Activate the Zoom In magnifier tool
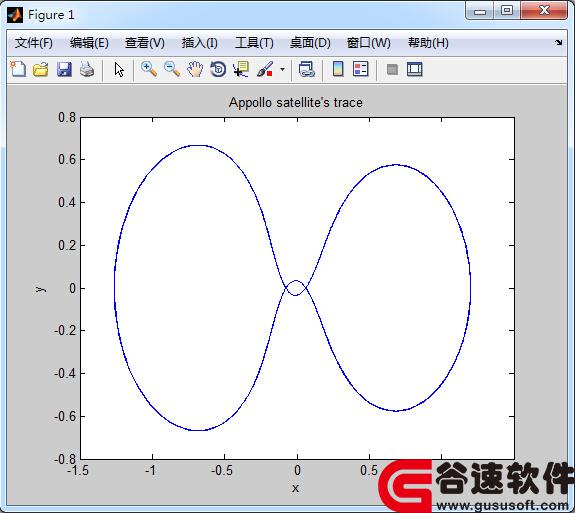Viewport: 575px width, 513px height. [x=149, y=69]
